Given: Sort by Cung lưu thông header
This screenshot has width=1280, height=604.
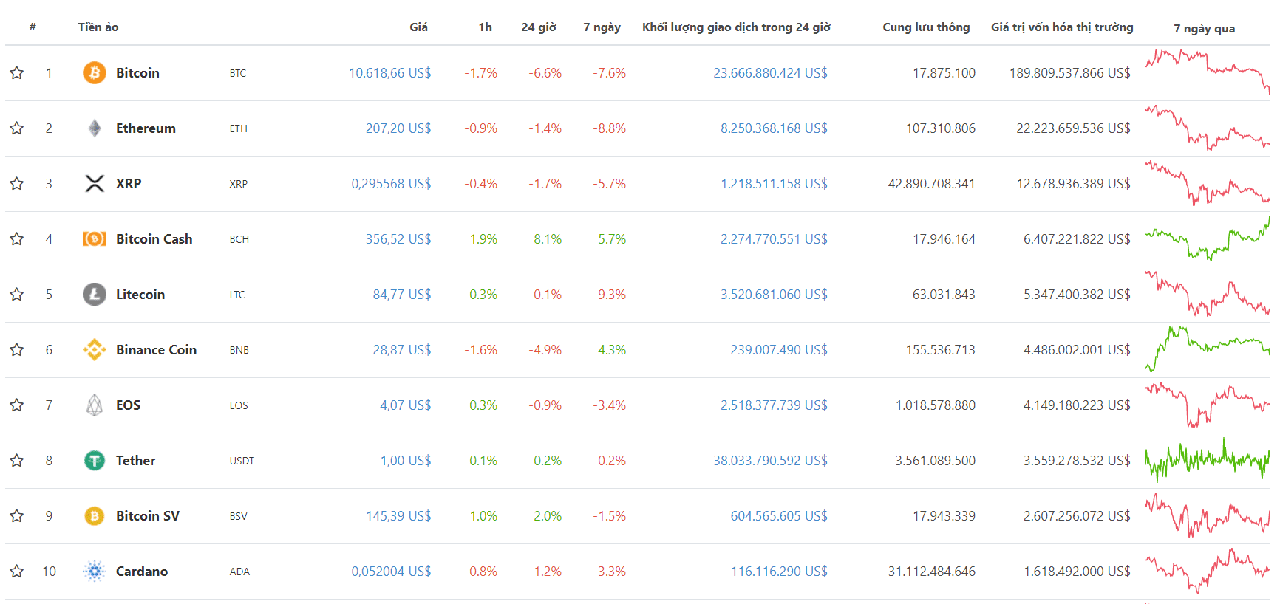Looking at the screenshot, I should pyautogui.click(x=926, y=27).
